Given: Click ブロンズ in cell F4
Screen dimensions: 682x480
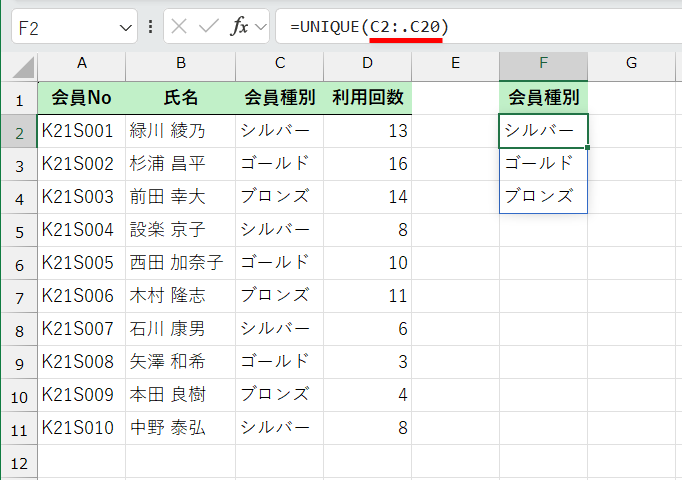Looking at the screenshot, I should [x=544, y=197].
